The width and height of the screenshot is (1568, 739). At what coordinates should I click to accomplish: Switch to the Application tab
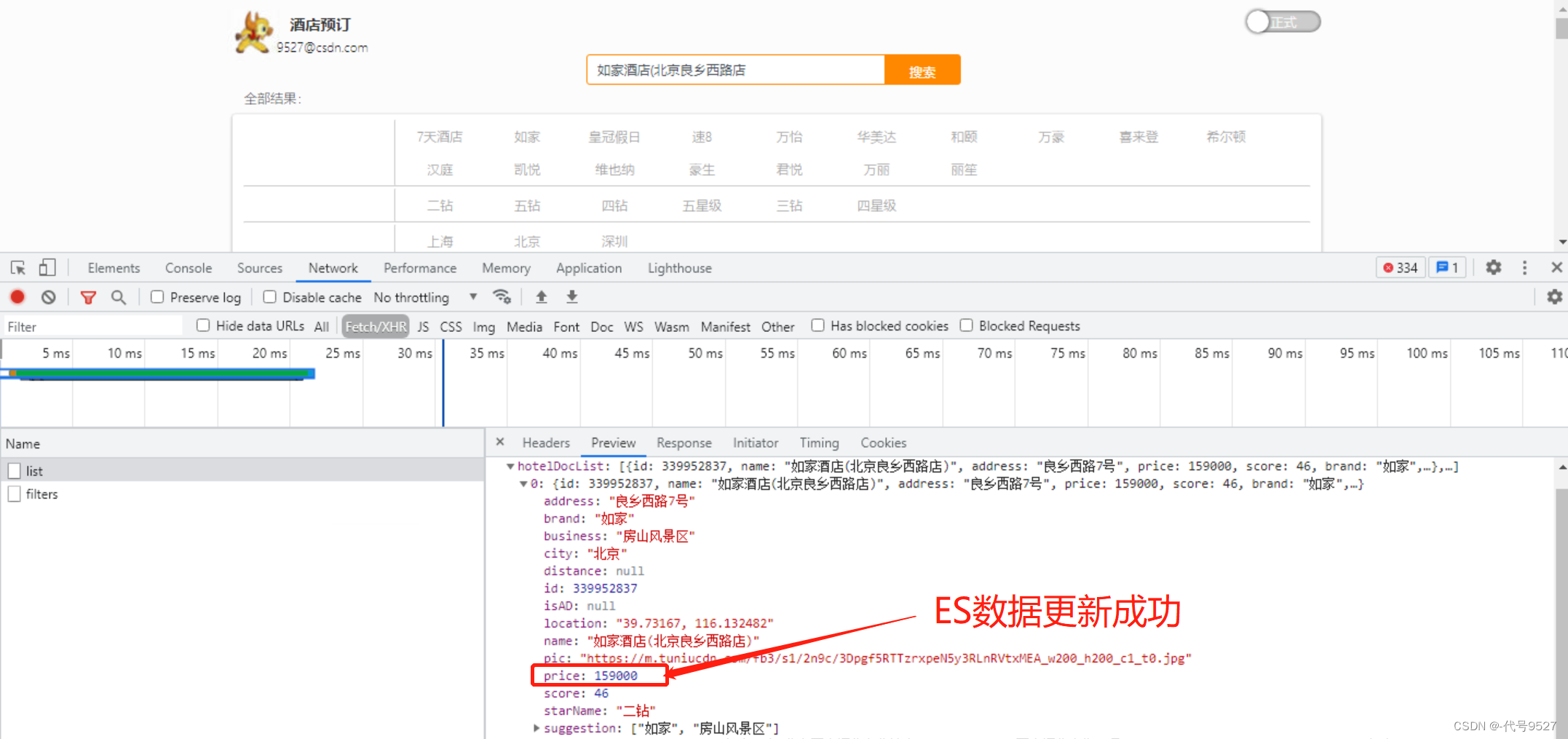click(x=589, y=268)
